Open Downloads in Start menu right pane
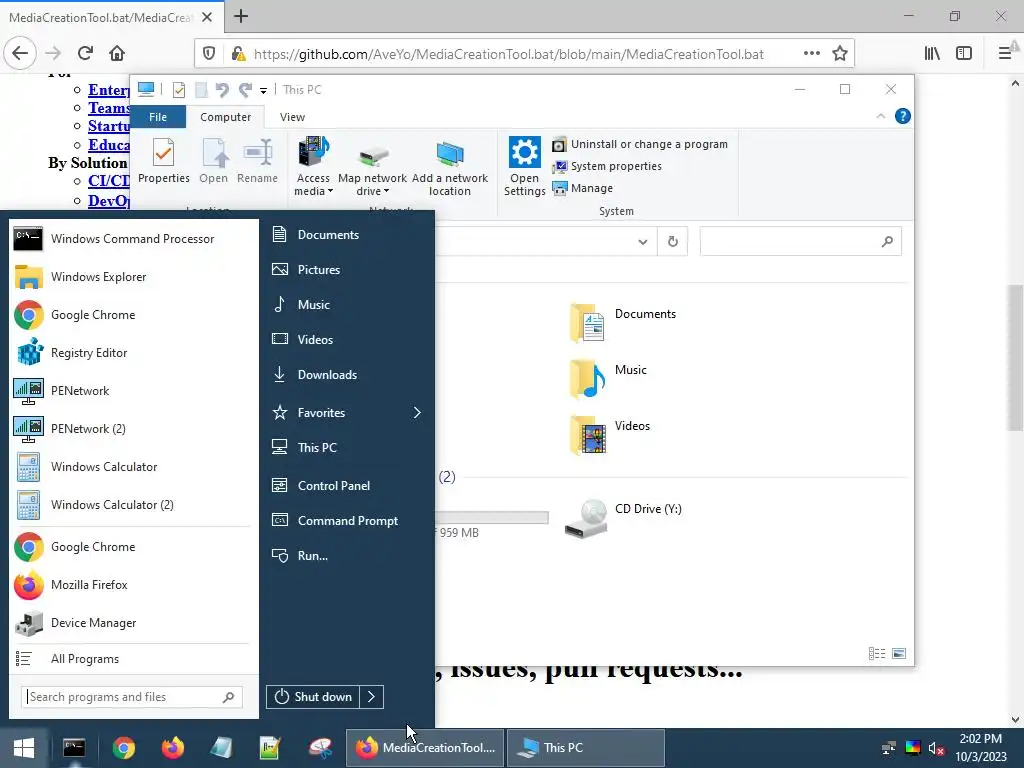The height and width of the screenshot is (768, 1024). pos(347,375)
